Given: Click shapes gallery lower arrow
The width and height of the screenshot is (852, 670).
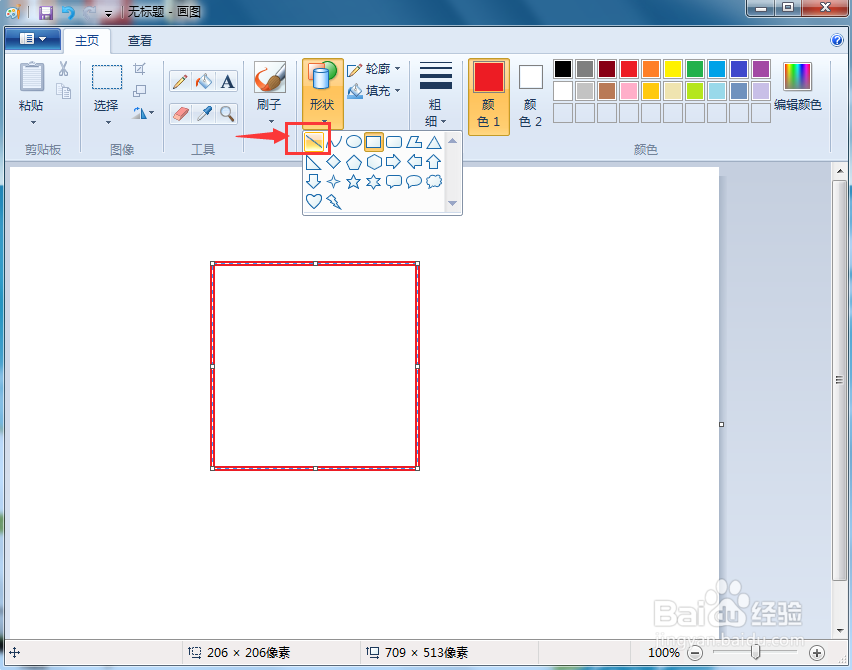Looking at the screenshot, I should (453, 204).
